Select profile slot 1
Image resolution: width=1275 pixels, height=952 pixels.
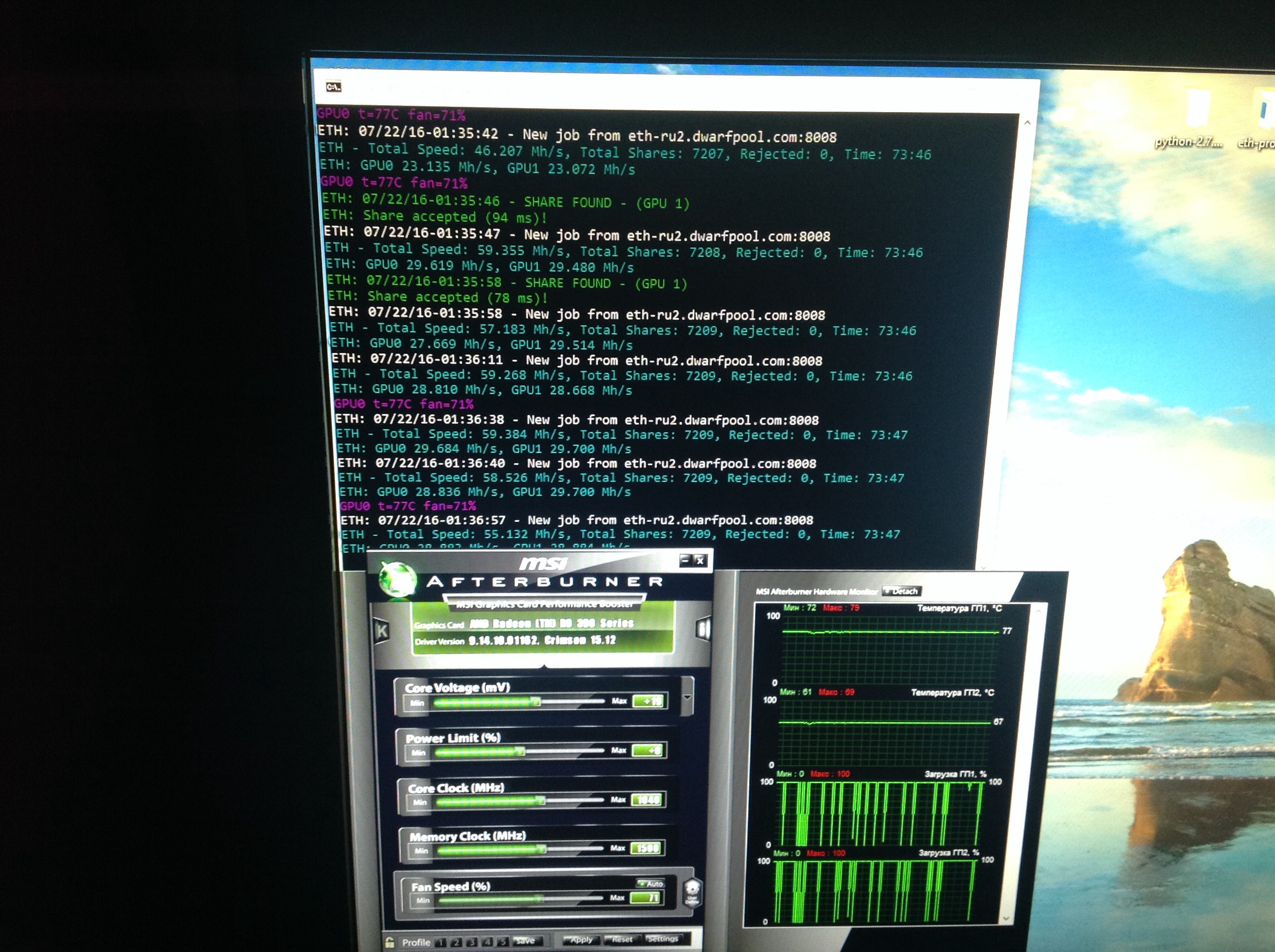(440, 942)
